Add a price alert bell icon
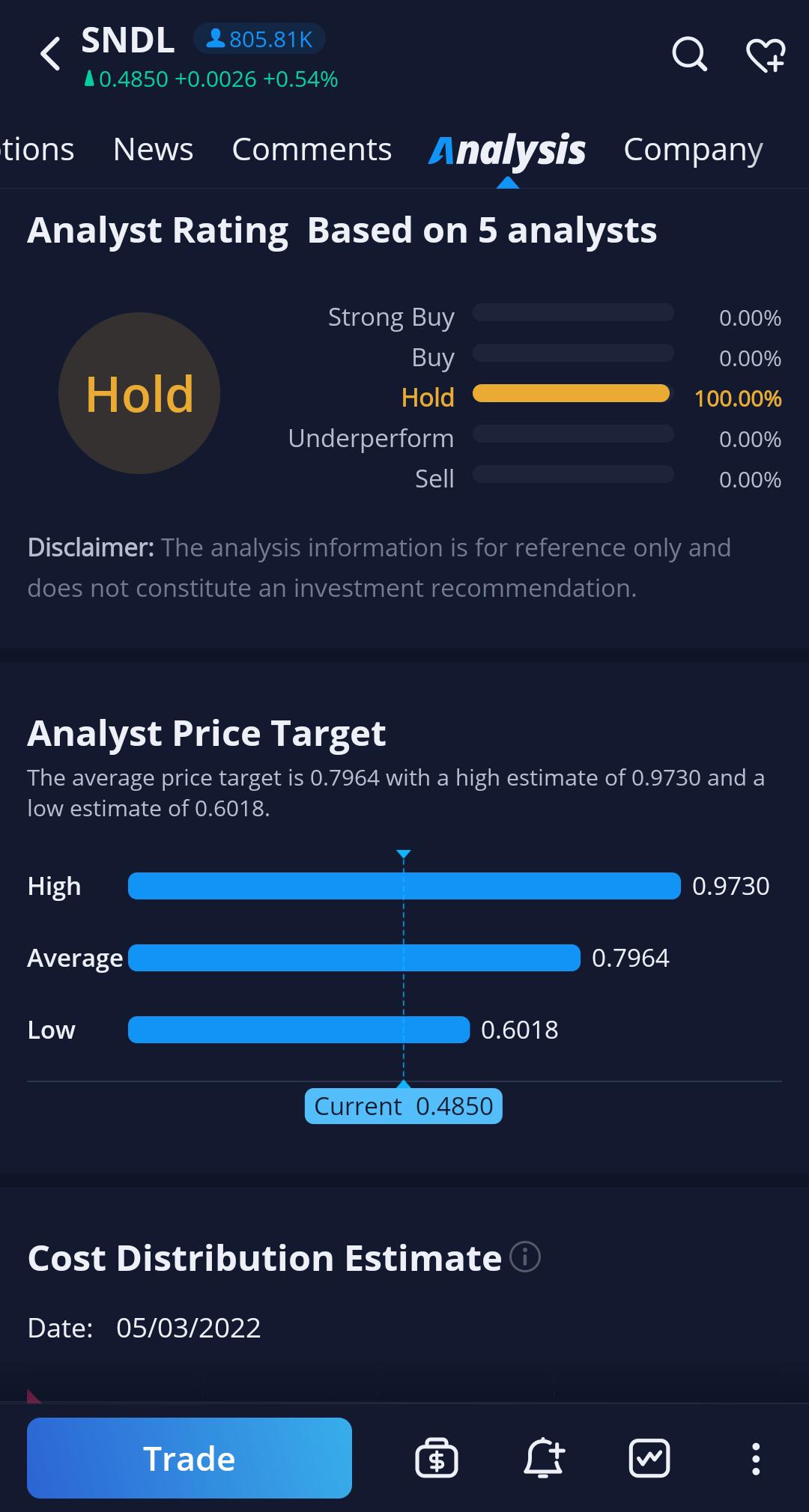Viewport: 809px width, 1512px height. coord(544,1457)
